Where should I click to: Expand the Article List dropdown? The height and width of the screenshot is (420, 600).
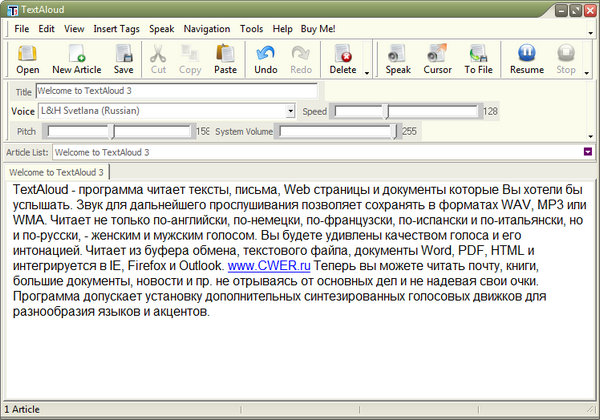(588, 152)
